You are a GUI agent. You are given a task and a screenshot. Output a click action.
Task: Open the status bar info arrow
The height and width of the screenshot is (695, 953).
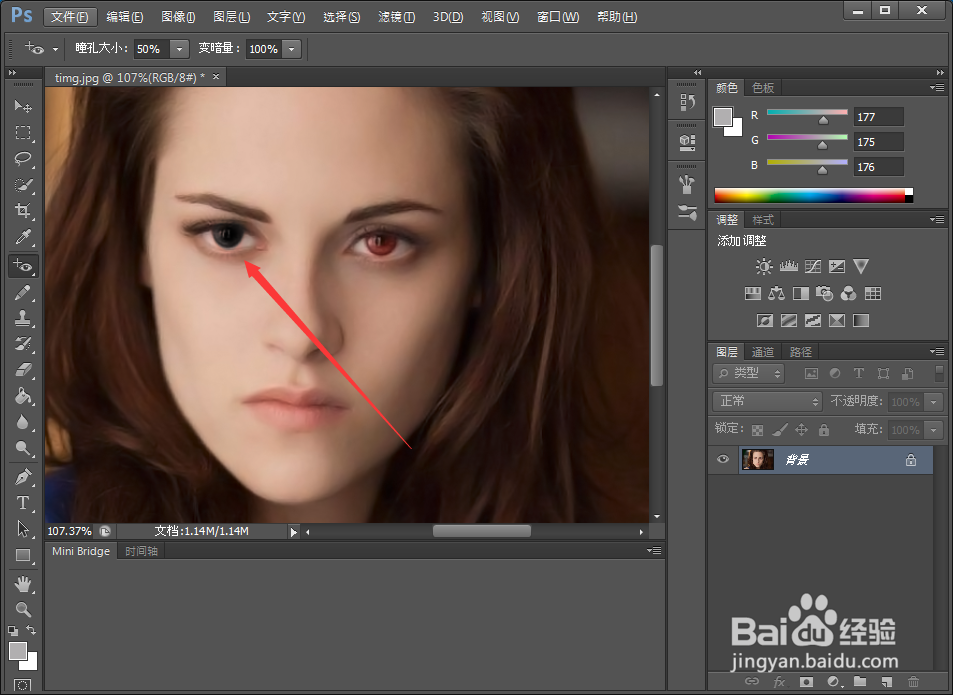coord(294,532)
